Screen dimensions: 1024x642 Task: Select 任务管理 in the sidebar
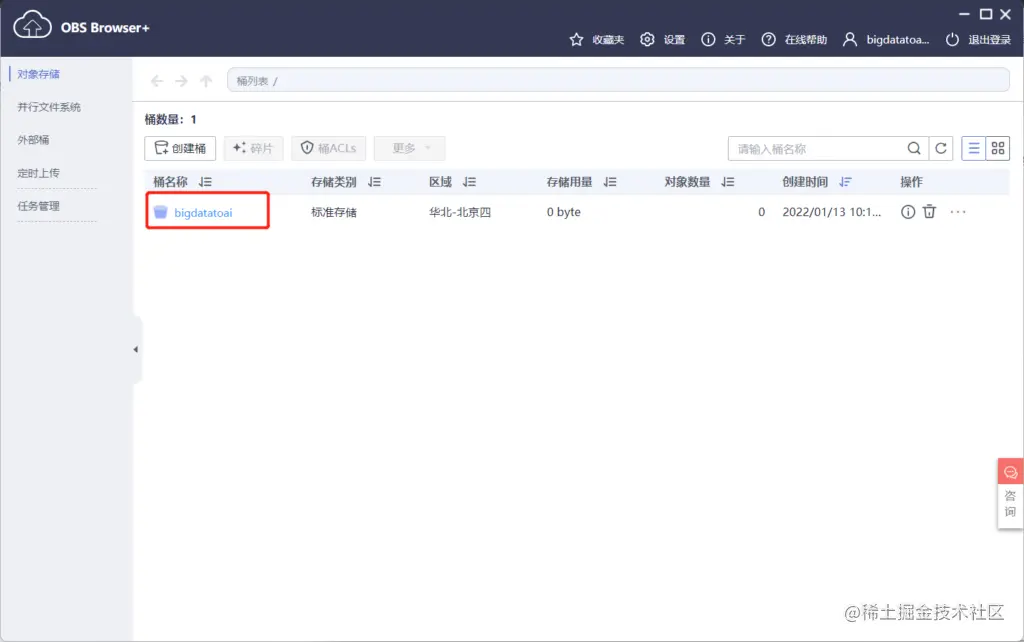[x=39, y=206]
